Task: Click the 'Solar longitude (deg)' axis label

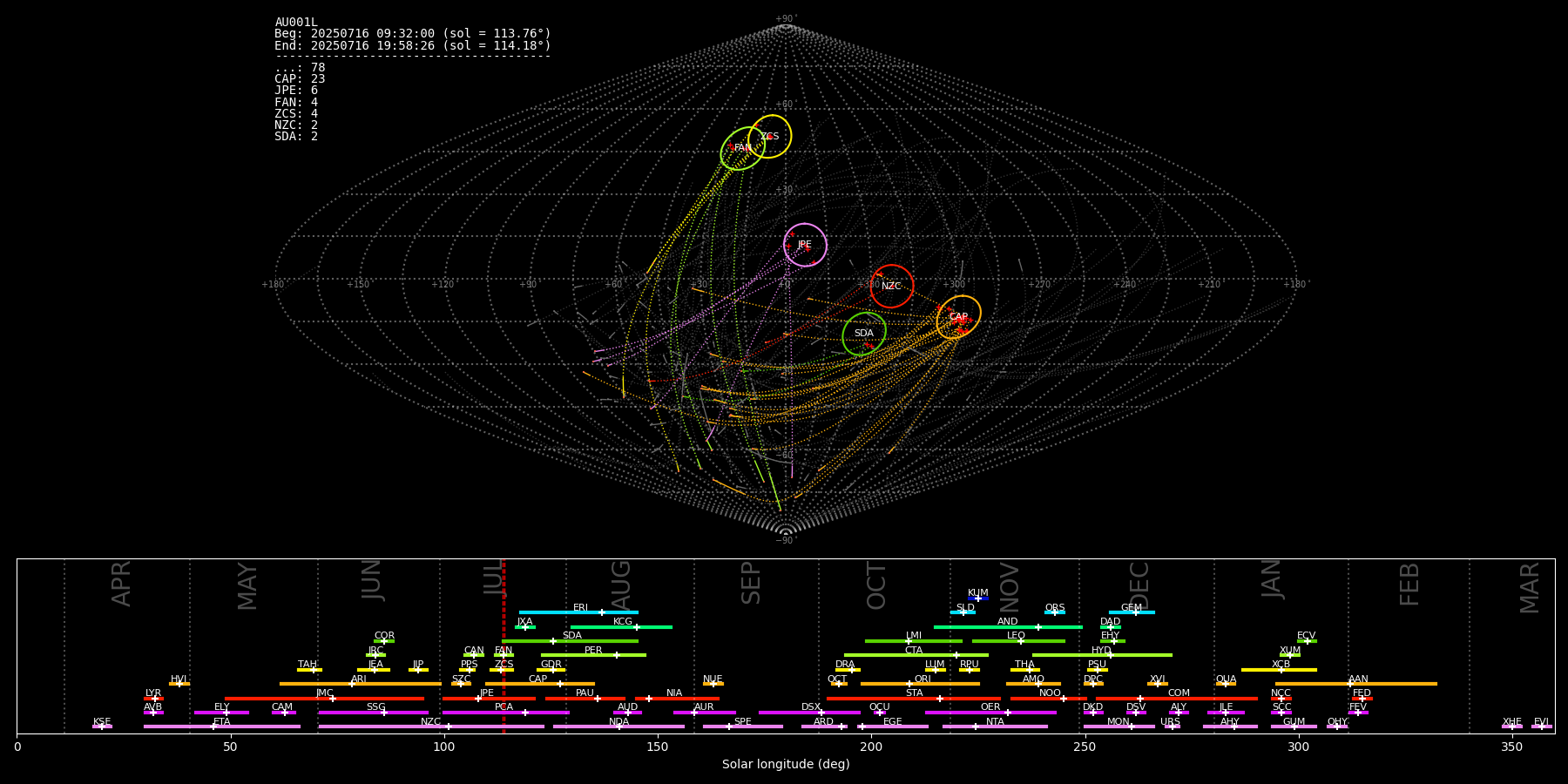Action: tap(786, 765)
